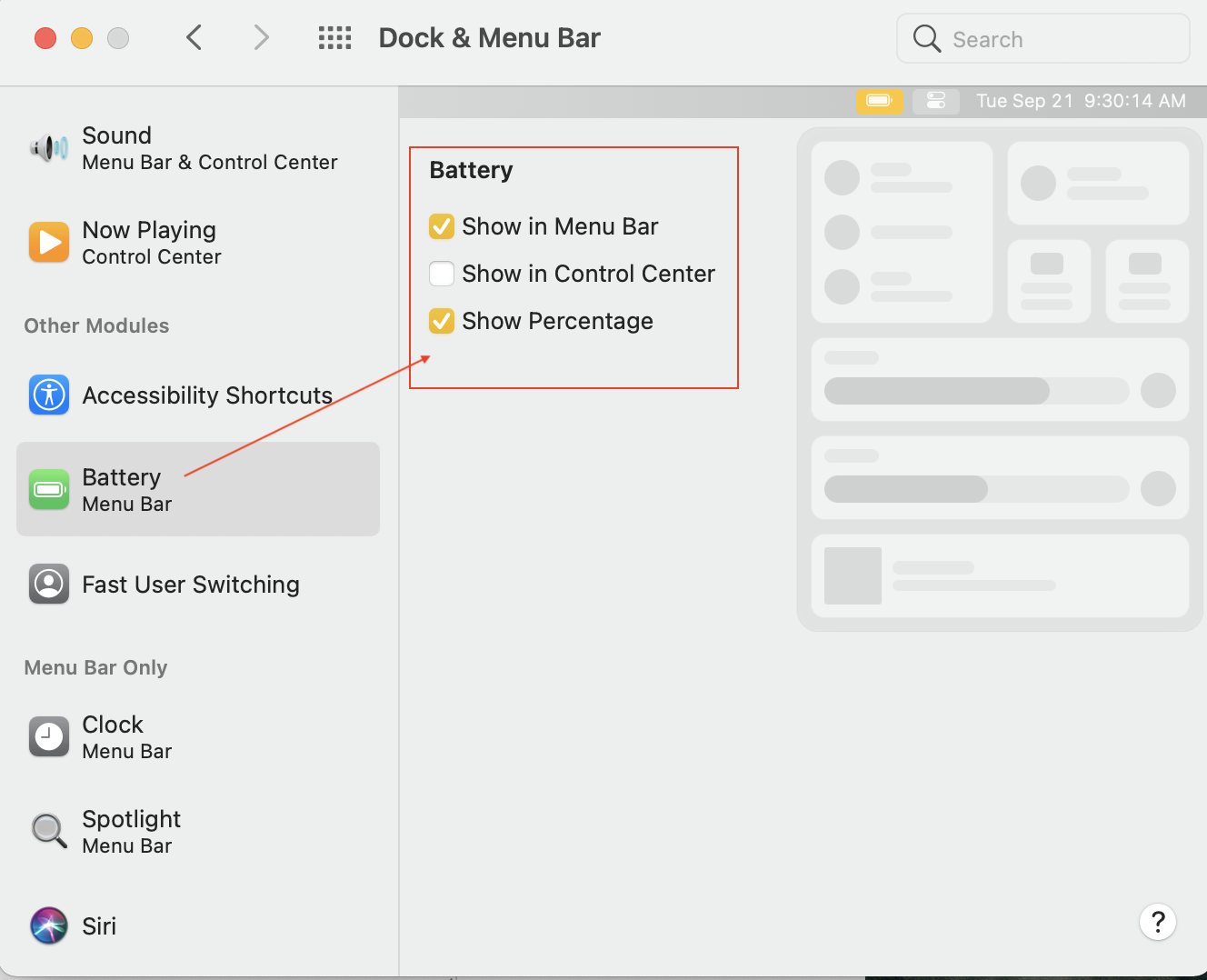Screen dimensions: 1207x980
Task: Click the Sound speaker icon in sidebar
Action: tap(49, 147)
